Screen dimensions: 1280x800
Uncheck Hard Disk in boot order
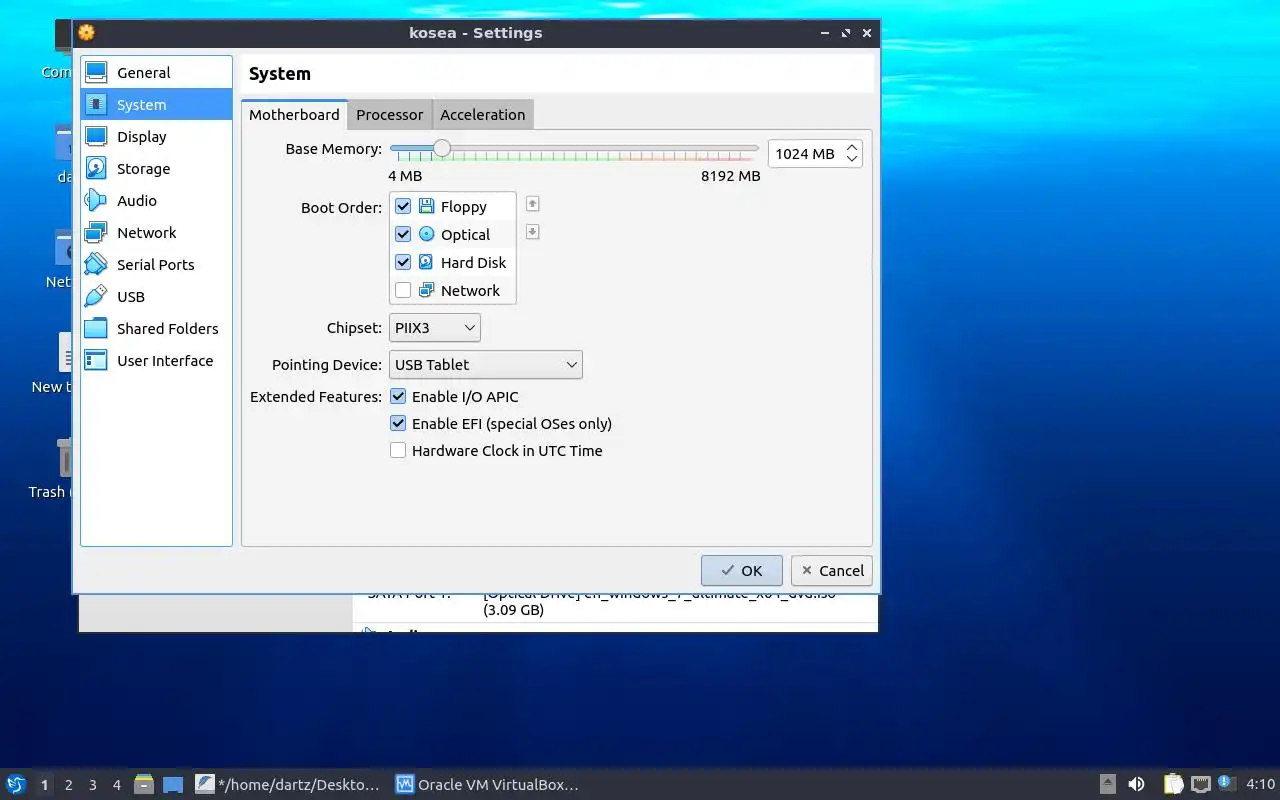coord(403,263)
